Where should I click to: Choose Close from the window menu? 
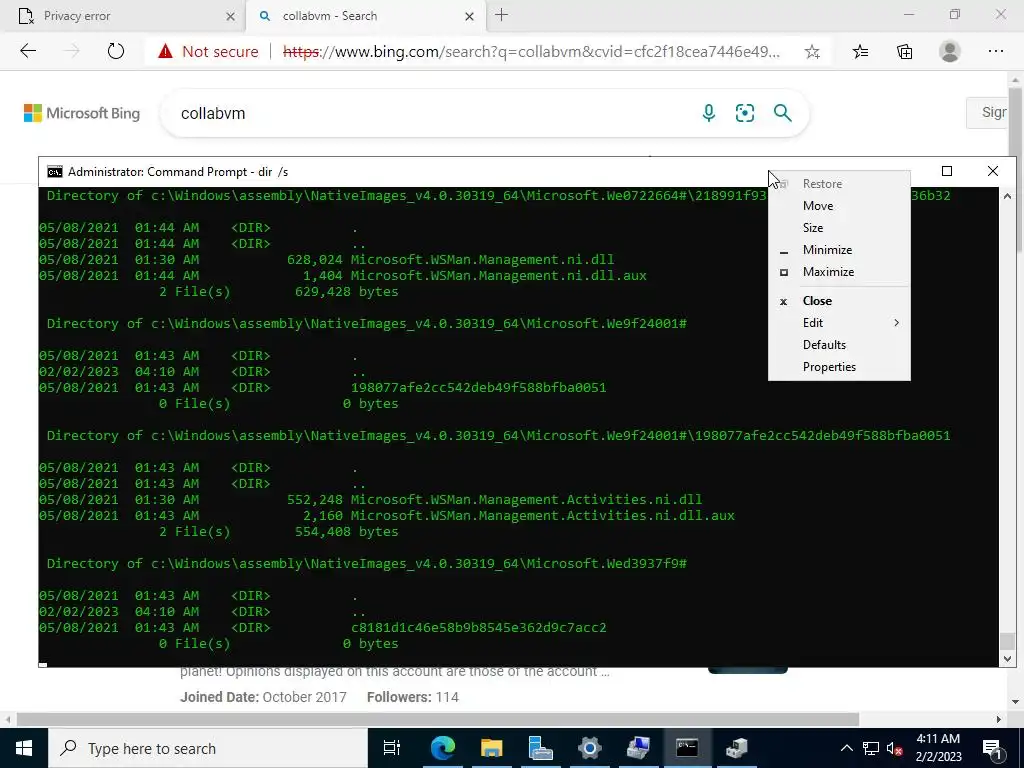(839, 301)
